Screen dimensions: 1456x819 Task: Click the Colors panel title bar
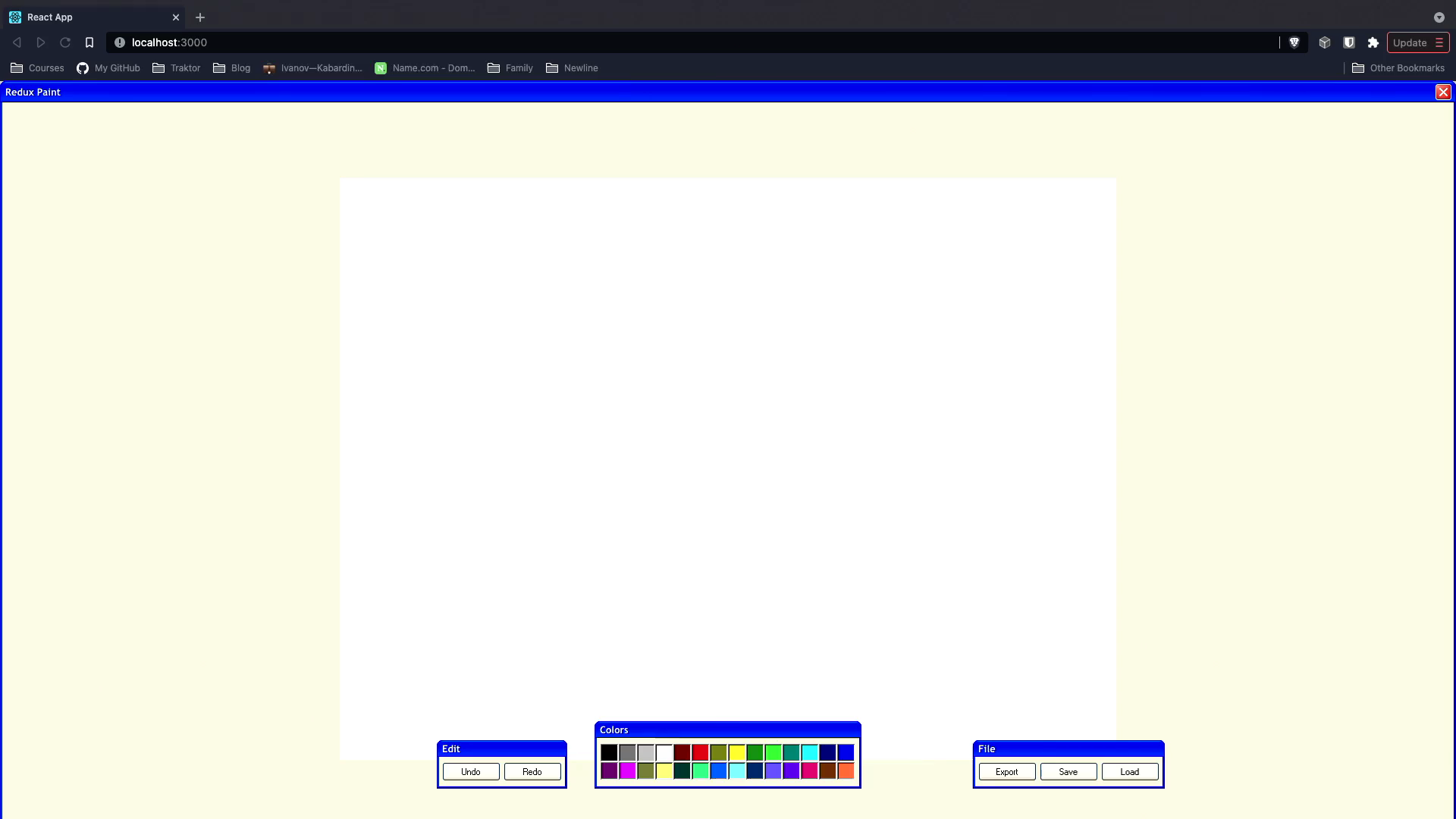(x=727, y=730)
